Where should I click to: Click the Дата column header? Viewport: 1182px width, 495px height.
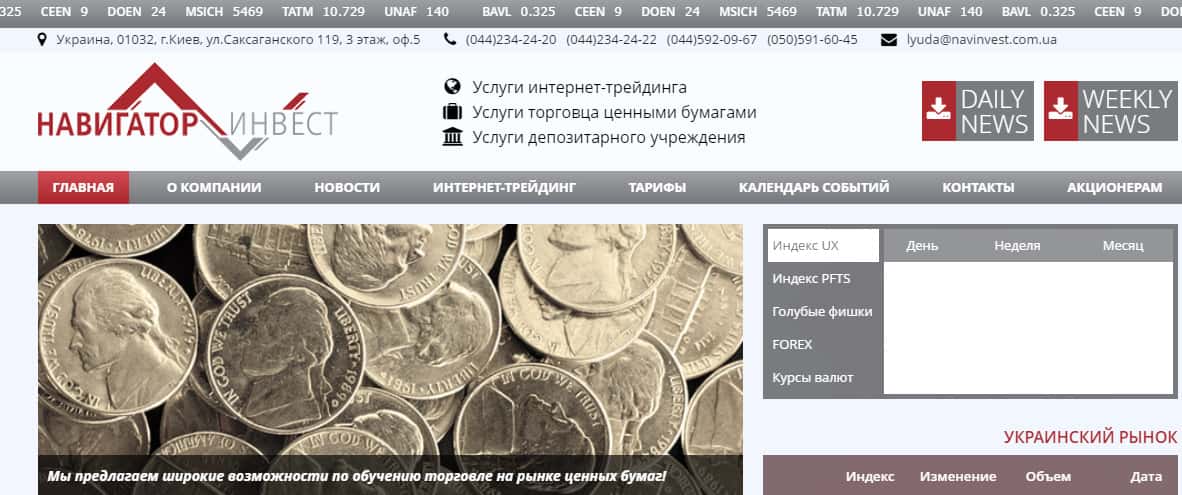1146,477
